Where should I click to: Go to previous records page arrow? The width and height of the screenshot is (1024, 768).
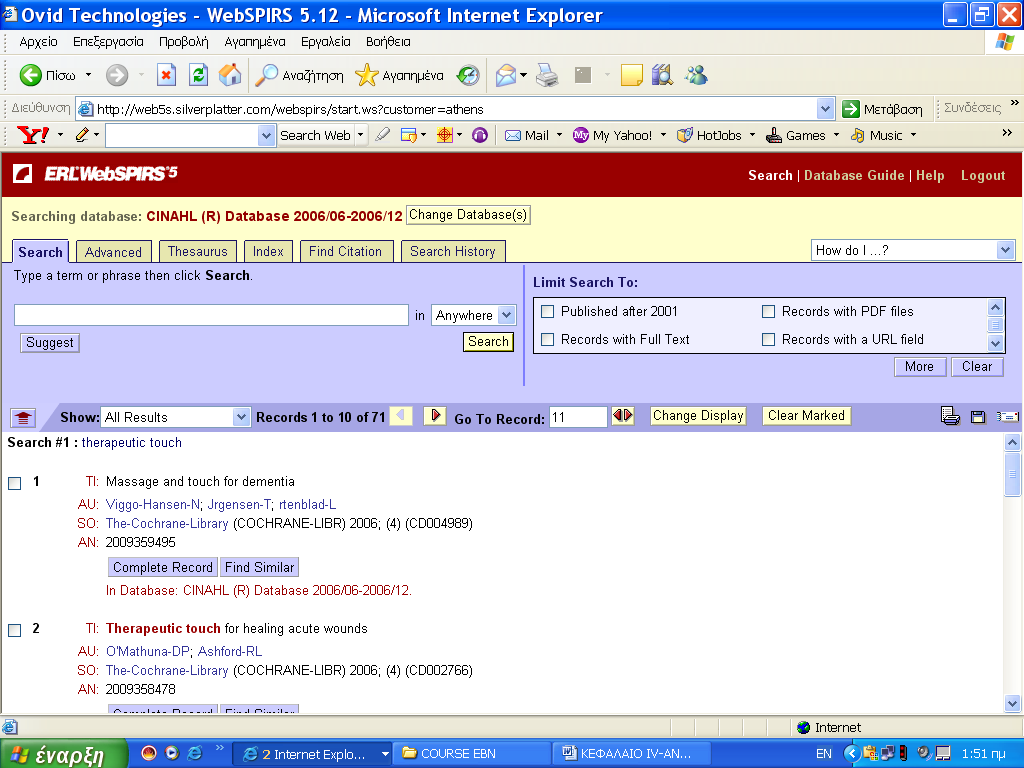tap(400, 415)
